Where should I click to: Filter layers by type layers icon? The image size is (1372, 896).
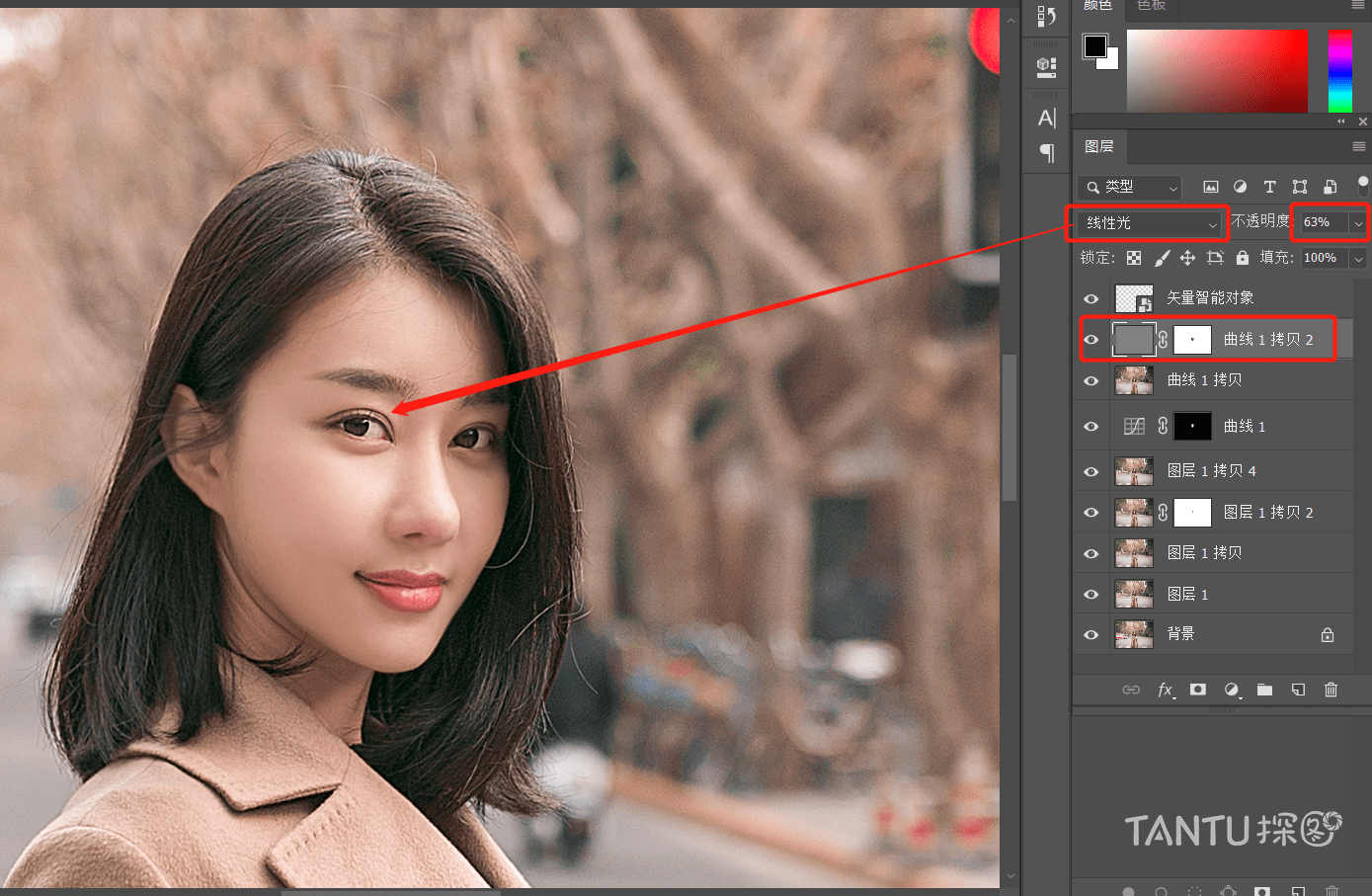click(x=1270, y=187)
